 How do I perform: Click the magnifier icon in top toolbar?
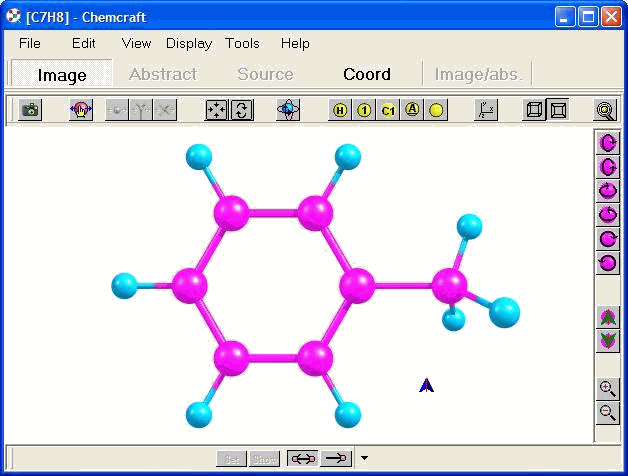click(x=605, y=110)
